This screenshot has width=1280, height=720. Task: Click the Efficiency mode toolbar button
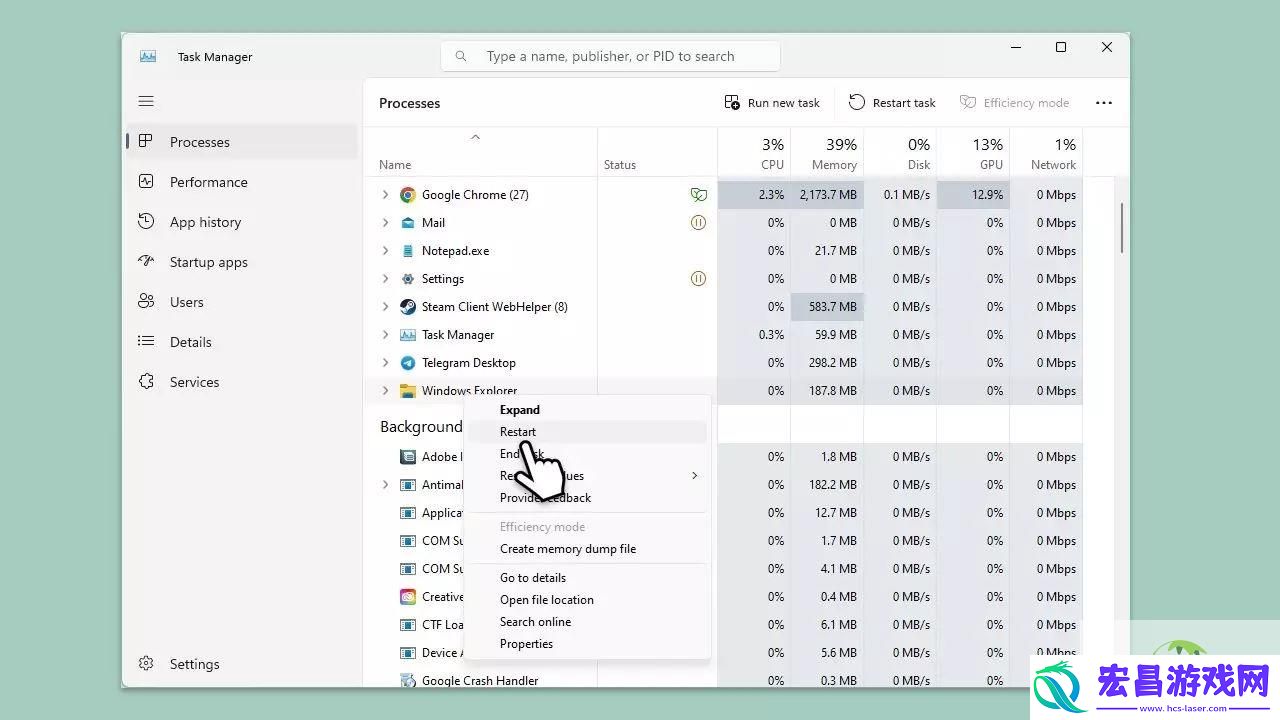[x=1014, y=103]
